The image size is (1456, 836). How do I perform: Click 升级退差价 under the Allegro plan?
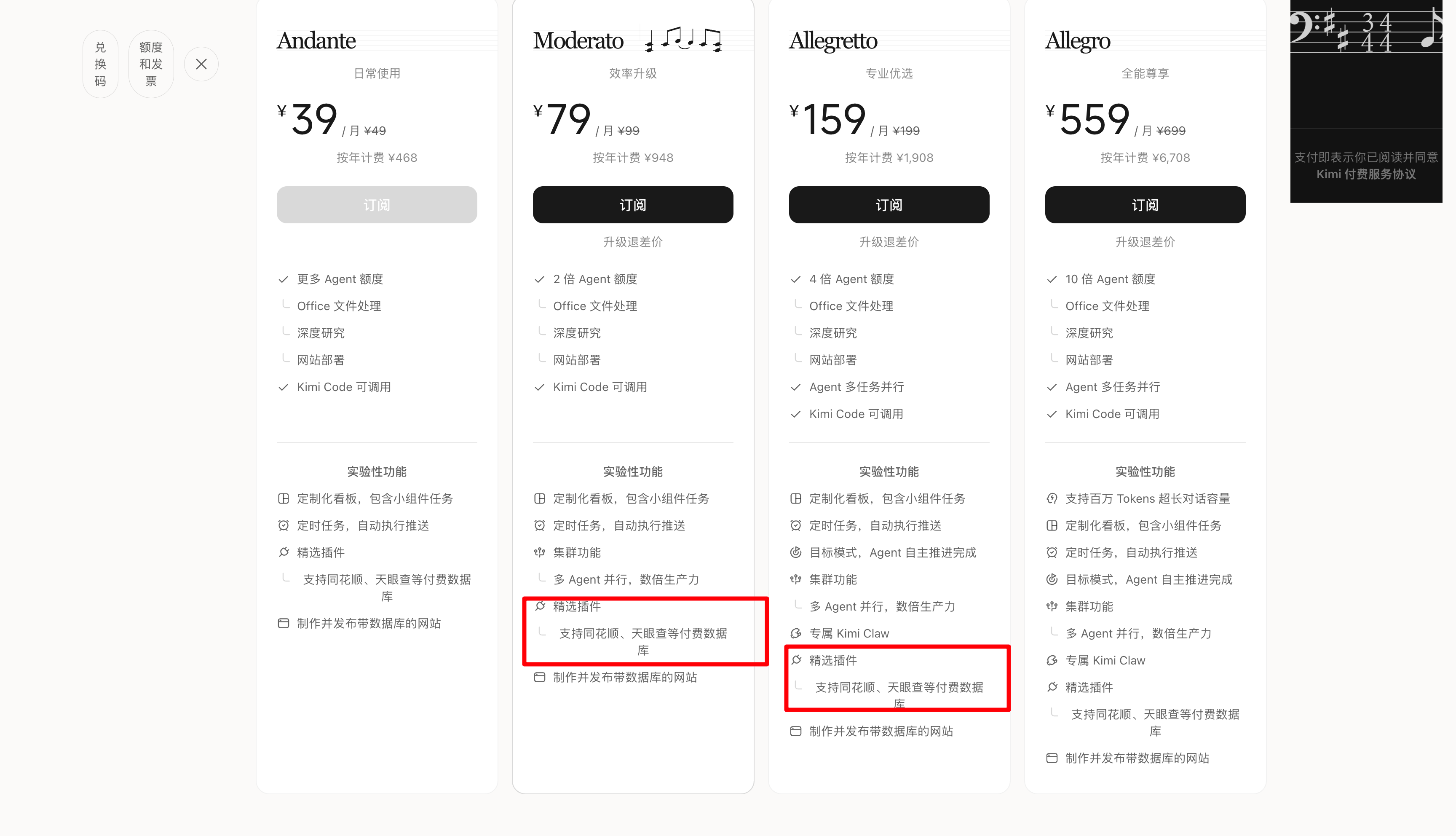point(1145,242)
